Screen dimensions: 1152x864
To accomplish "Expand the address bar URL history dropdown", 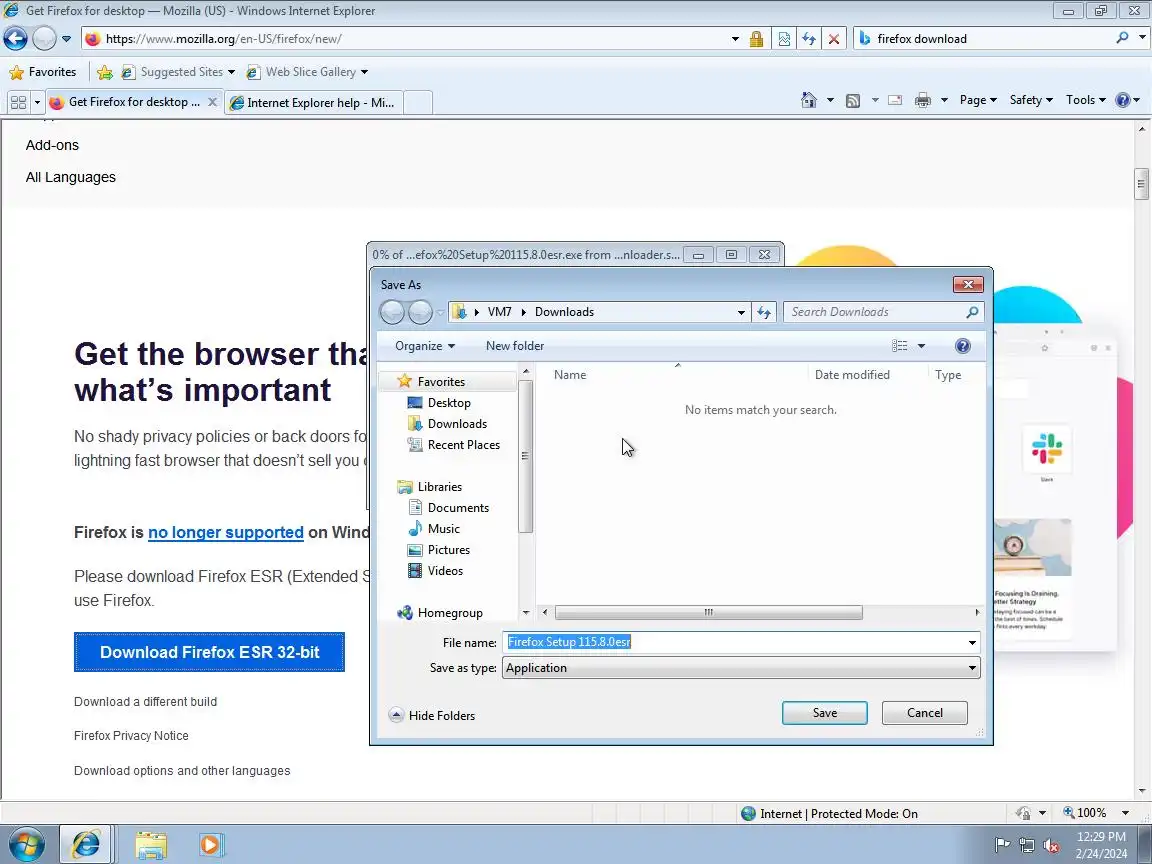I will 735,39.
